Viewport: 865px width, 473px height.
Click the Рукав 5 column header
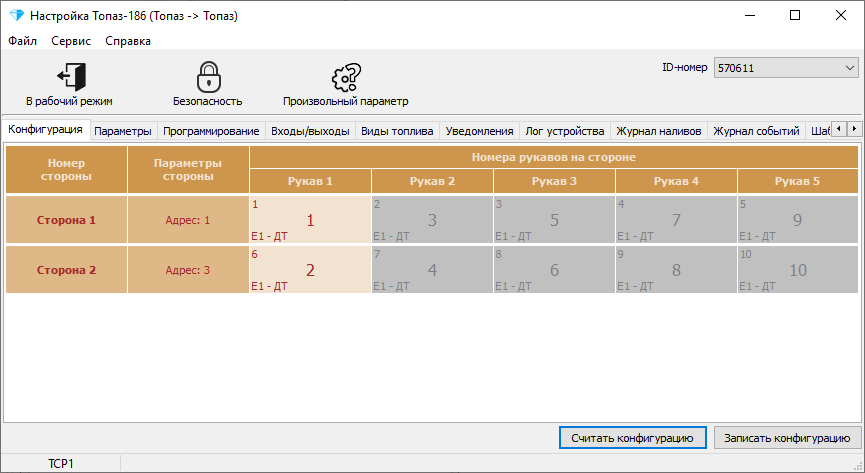(798, 181)
